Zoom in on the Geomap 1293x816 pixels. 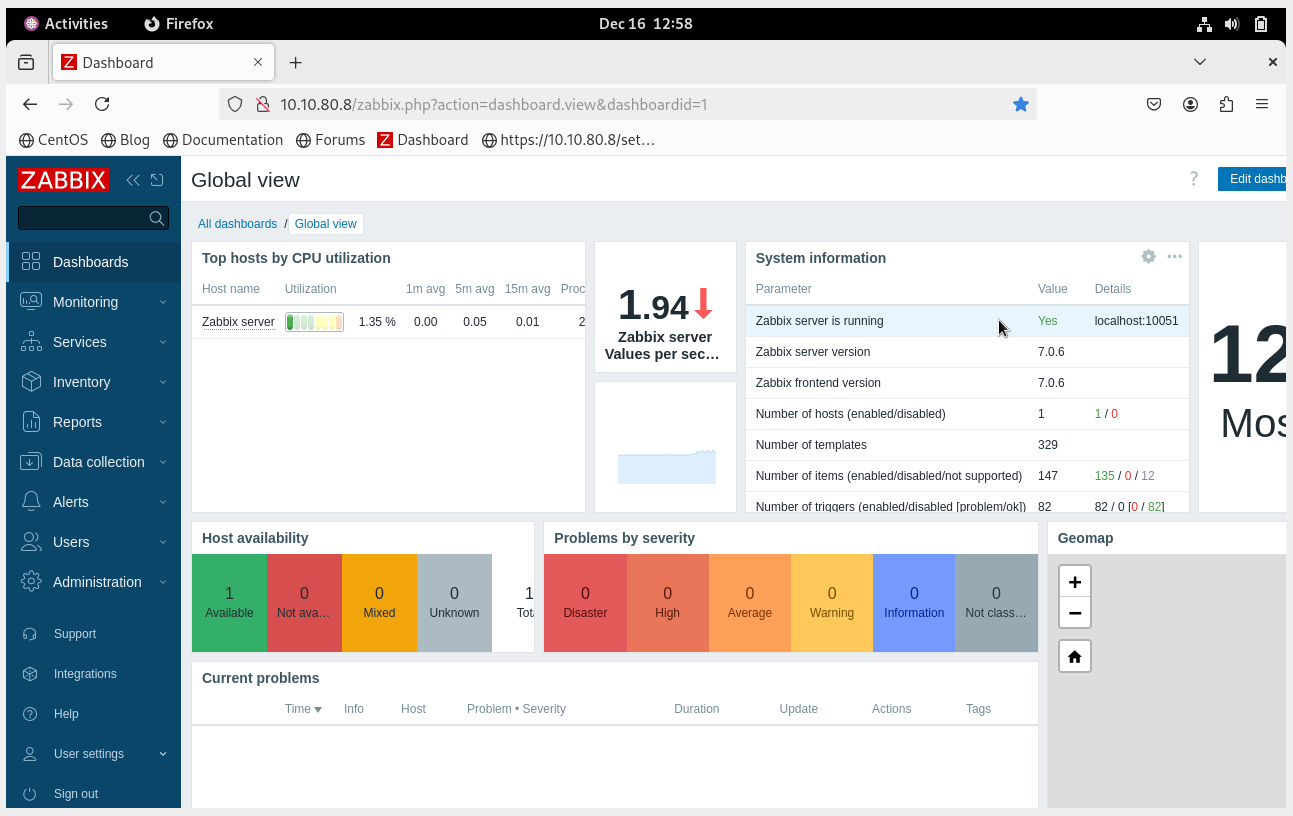pyautogui.click(x=1075, y=581)
